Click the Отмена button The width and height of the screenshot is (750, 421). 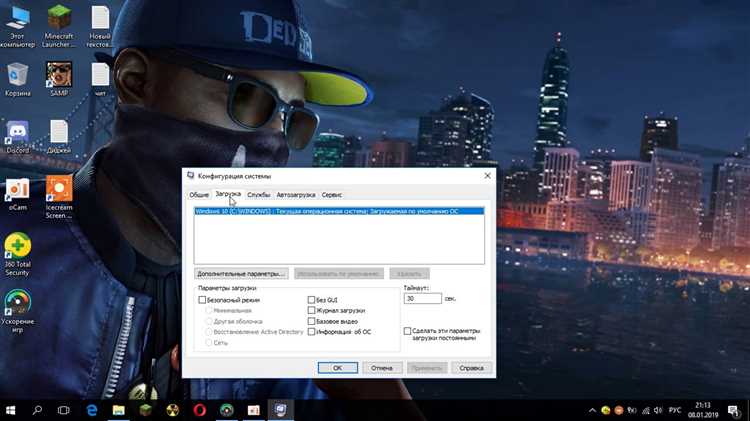tap(382, 368)
